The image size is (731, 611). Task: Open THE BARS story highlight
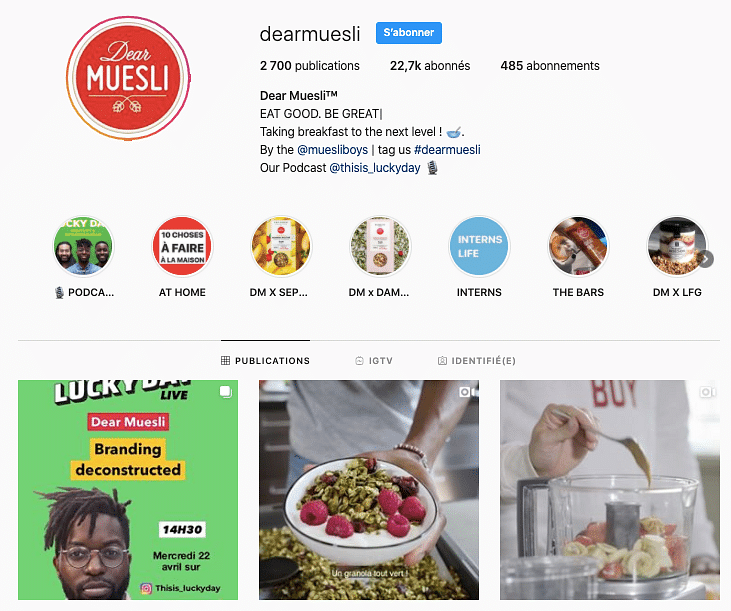click(x=578, y=246)
